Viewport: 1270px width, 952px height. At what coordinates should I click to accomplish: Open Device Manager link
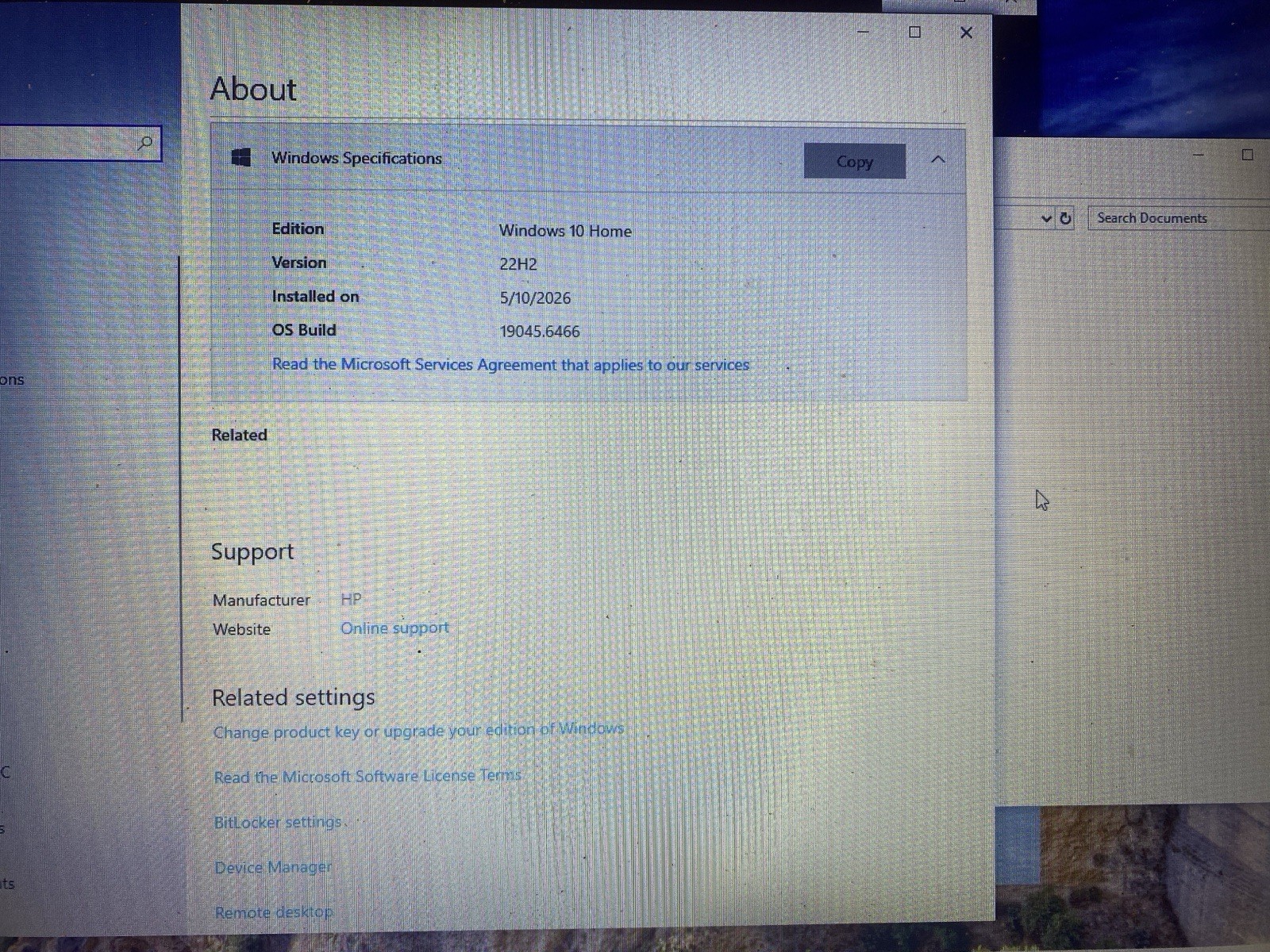click(x=273, y=867)
